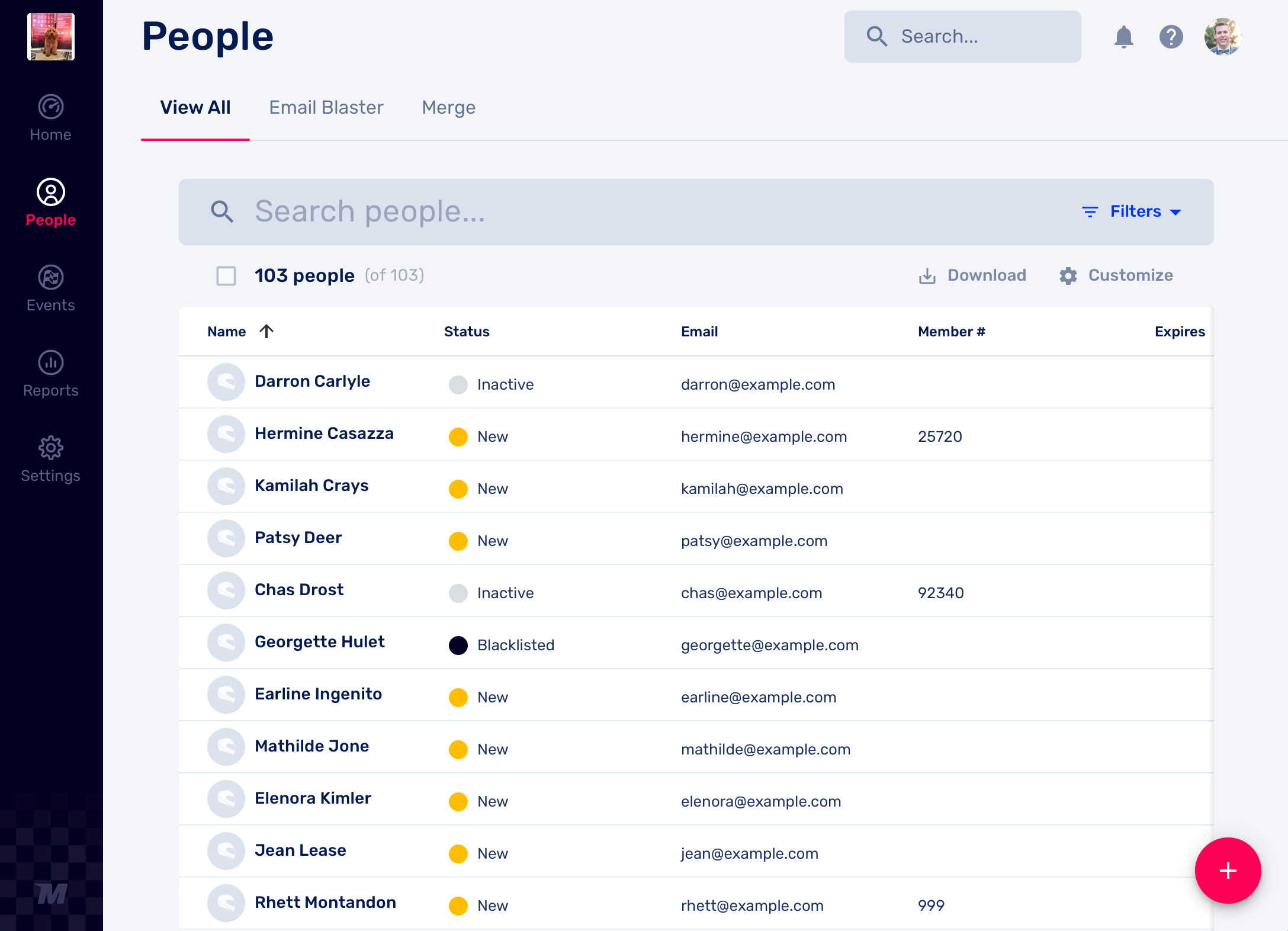The width and height of the screenshot is (1288, 931).
Task: Click the Download icon above the table
Action: pos(927,275)
